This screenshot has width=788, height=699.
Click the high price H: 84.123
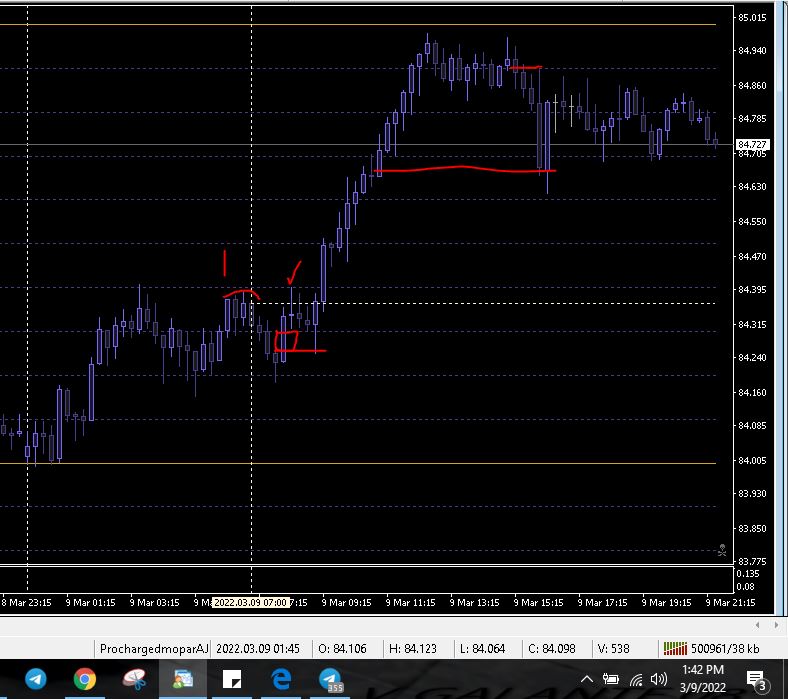tap(413, 649)
